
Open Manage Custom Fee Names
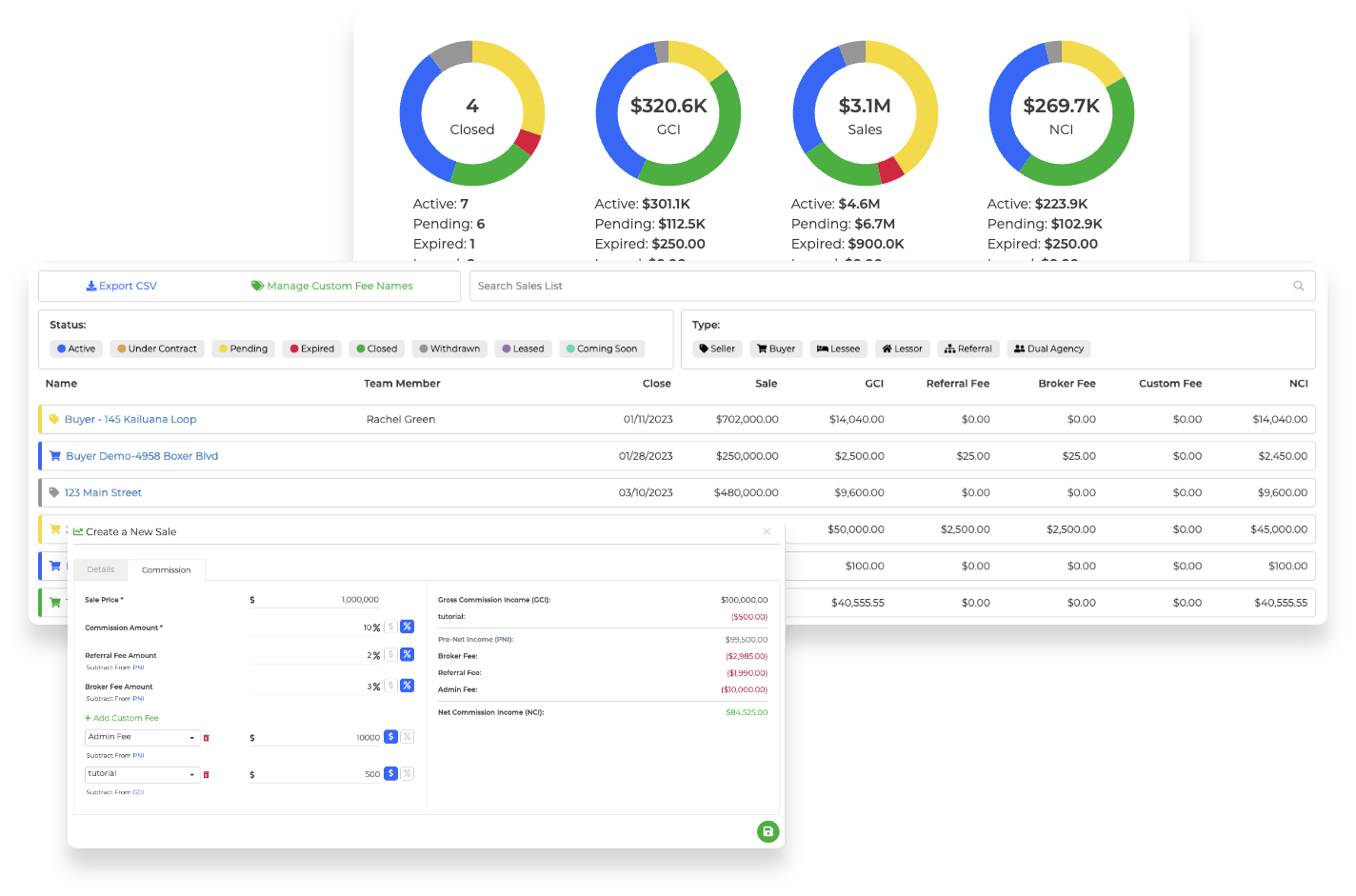332,286
